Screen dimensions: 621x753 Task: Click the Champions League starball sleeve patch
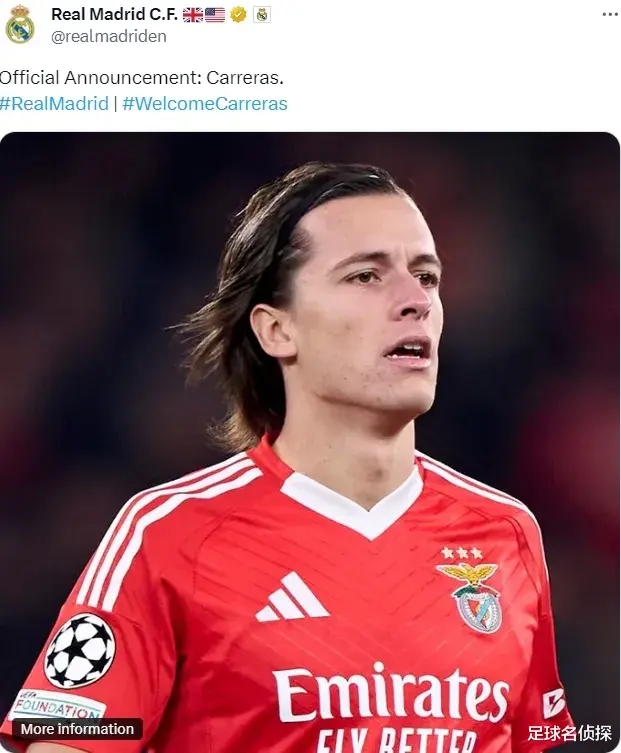(80, 650)
